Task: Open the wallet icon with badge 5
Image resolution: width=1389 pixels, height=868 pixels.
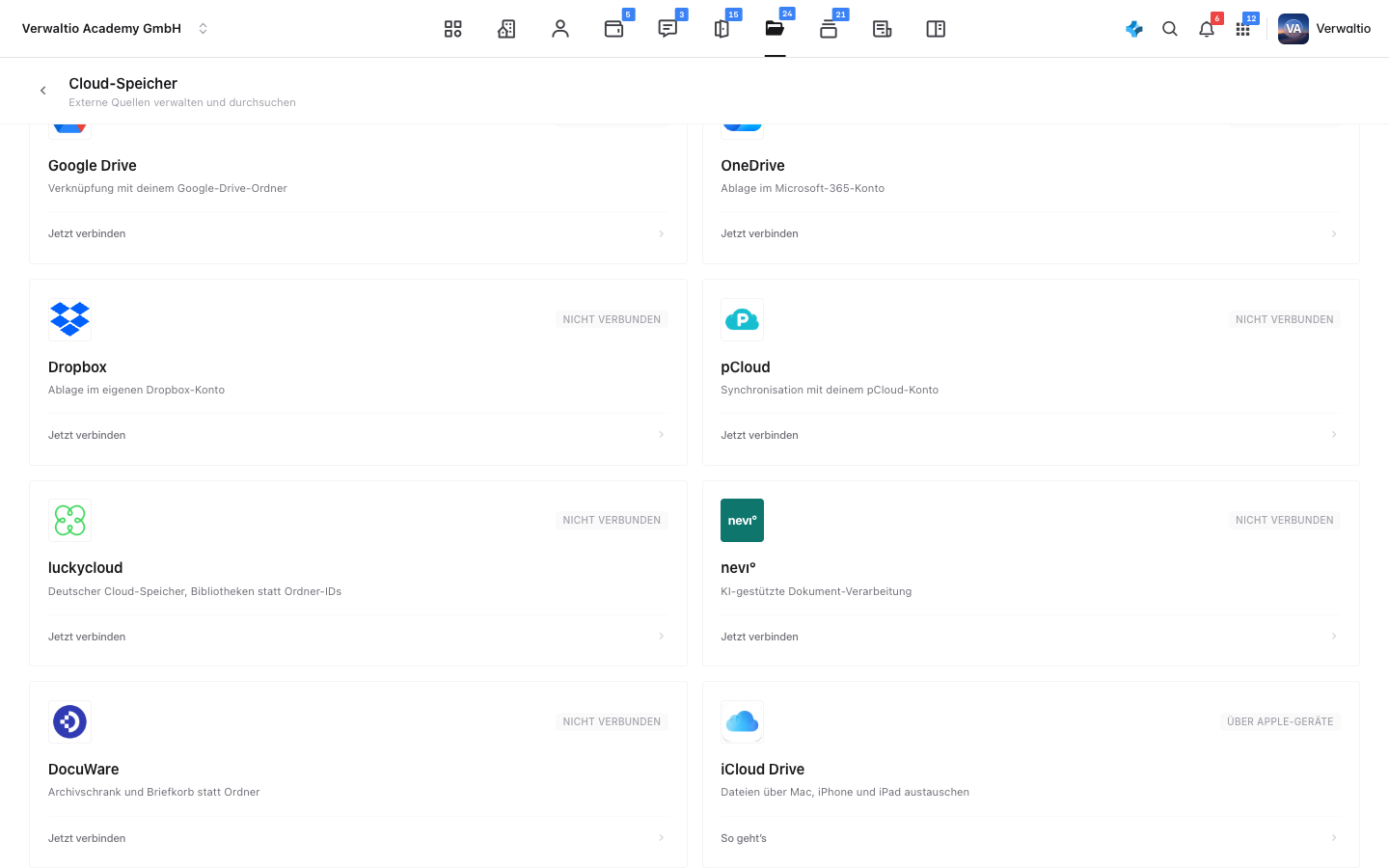Action: (614, 29)
